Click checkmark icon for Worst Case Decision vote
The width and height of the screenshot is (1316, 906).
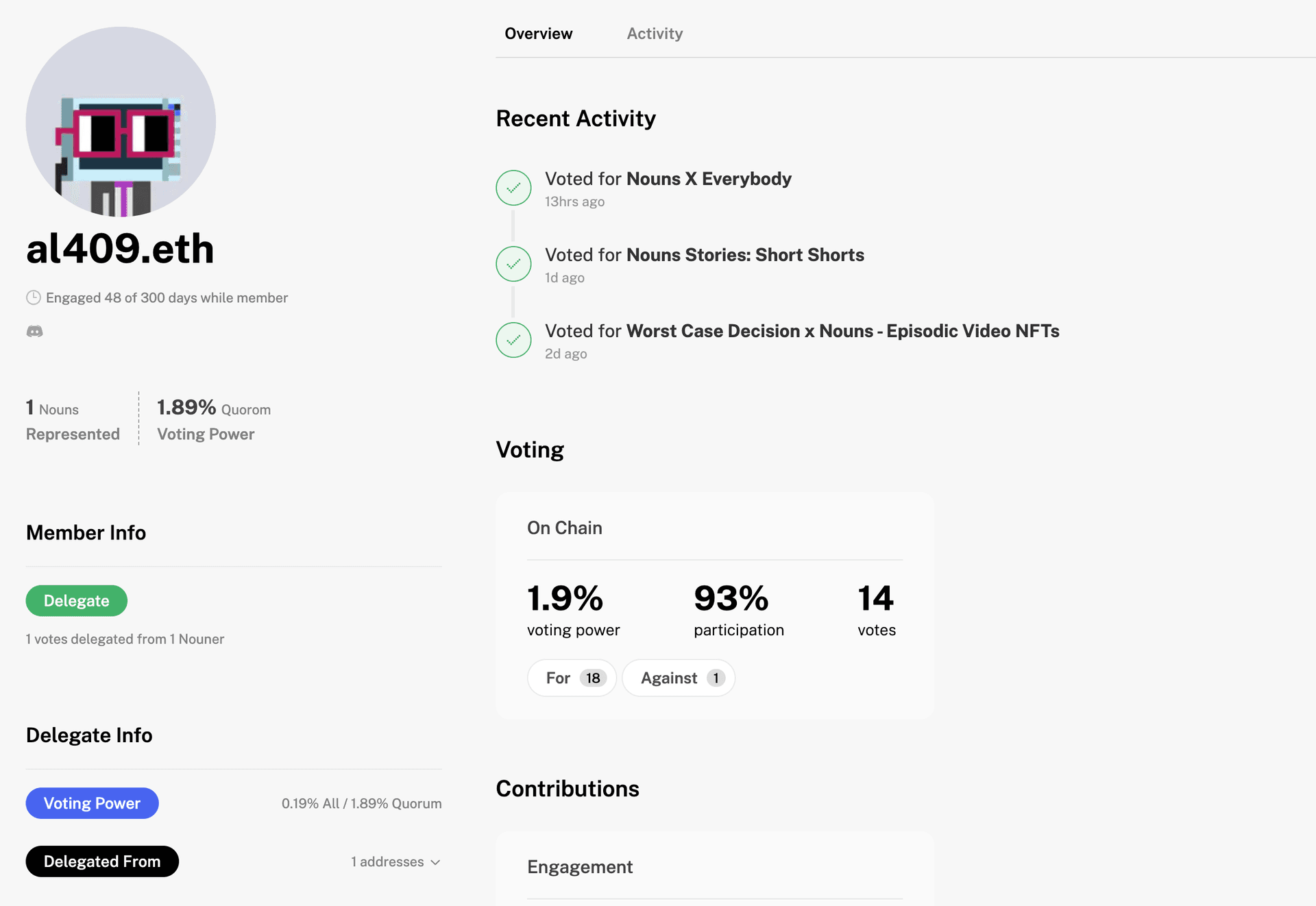tap(513, 340)
